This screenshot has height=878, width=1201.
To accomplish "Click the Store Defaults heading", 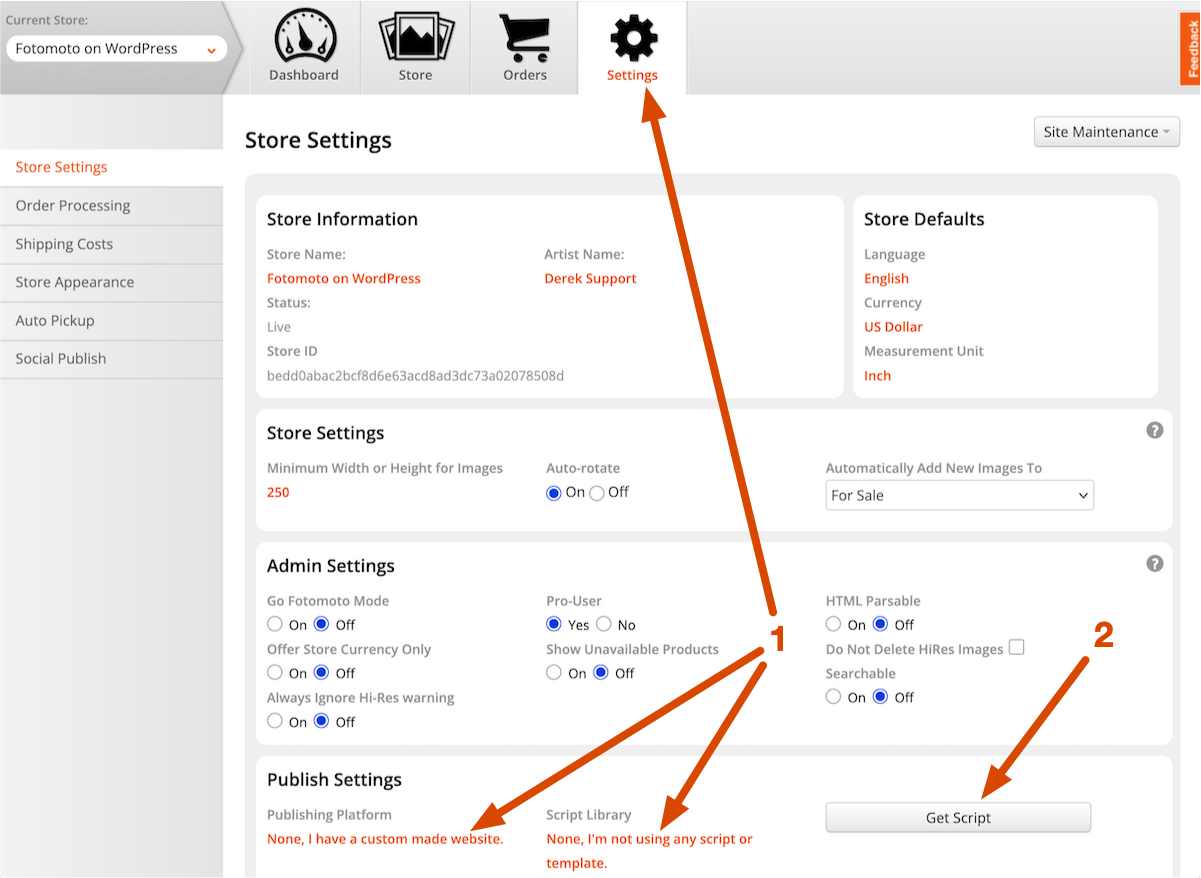I will point(924,219).
